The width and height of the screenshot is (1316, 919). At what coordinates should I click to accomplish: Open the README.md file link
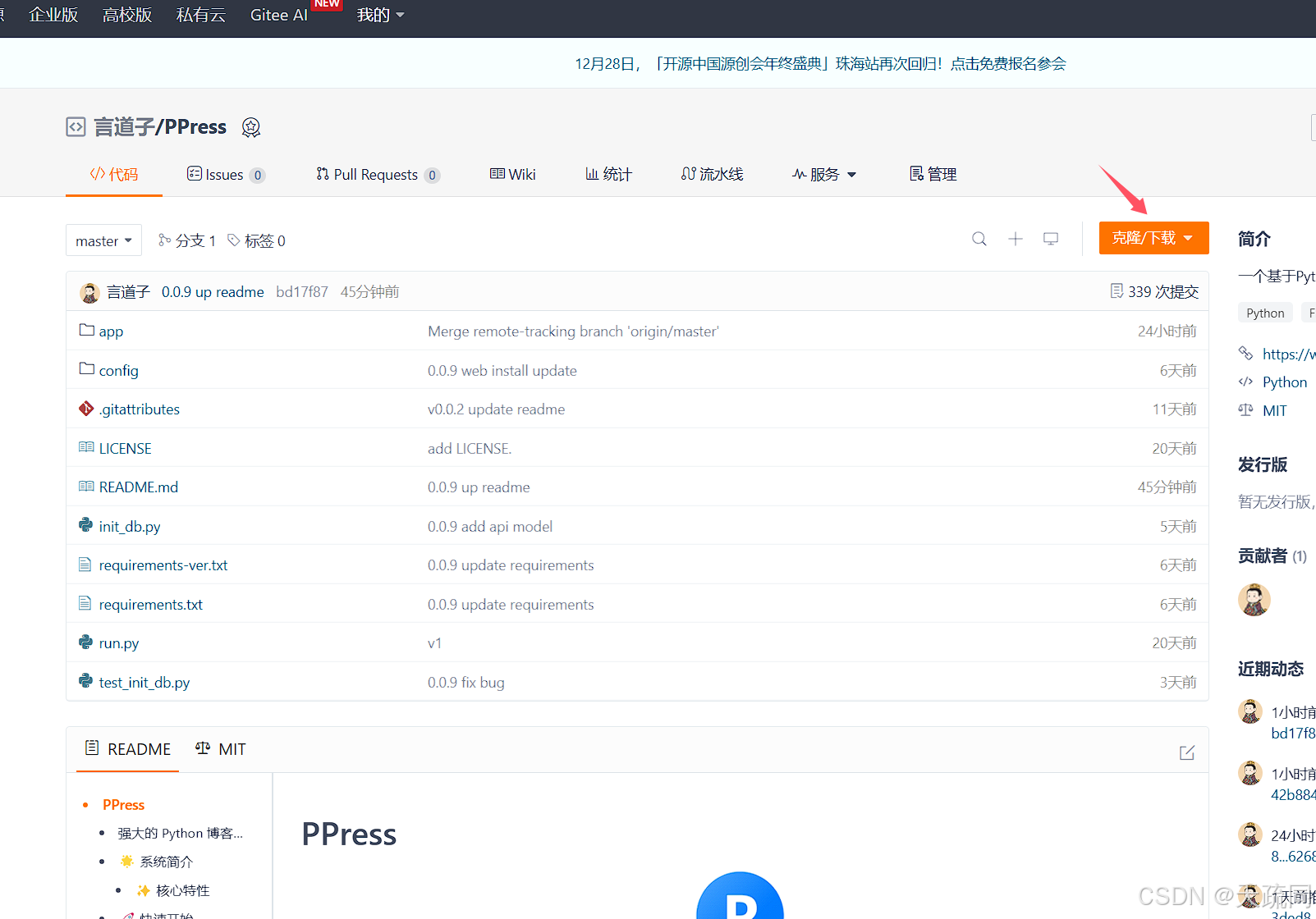(138, 487)
